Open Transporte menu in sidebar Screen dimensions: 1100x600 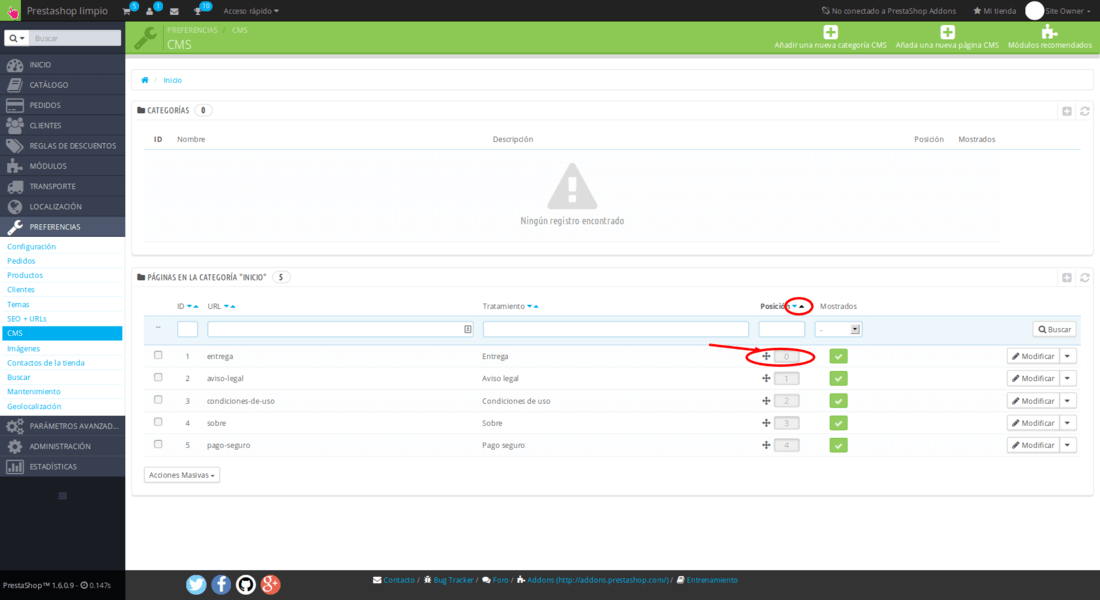tap(62, 187)
